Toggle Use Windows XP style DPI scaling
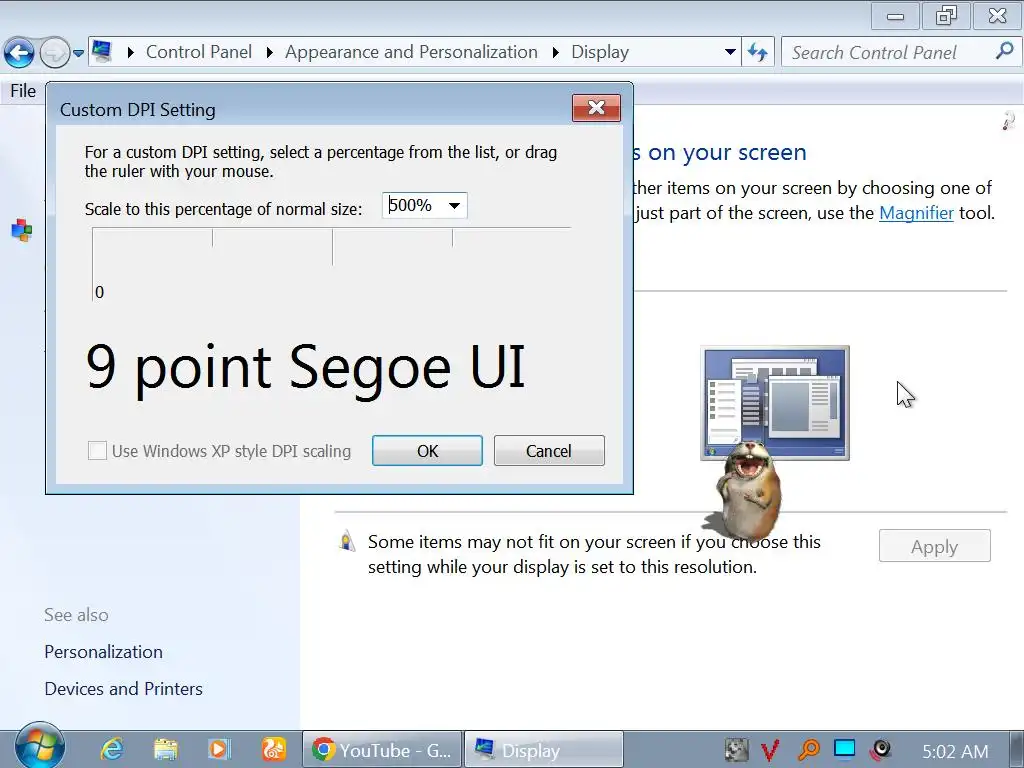Image resolution: width=1024 pixels, height=768 pixels. [97, 451]
